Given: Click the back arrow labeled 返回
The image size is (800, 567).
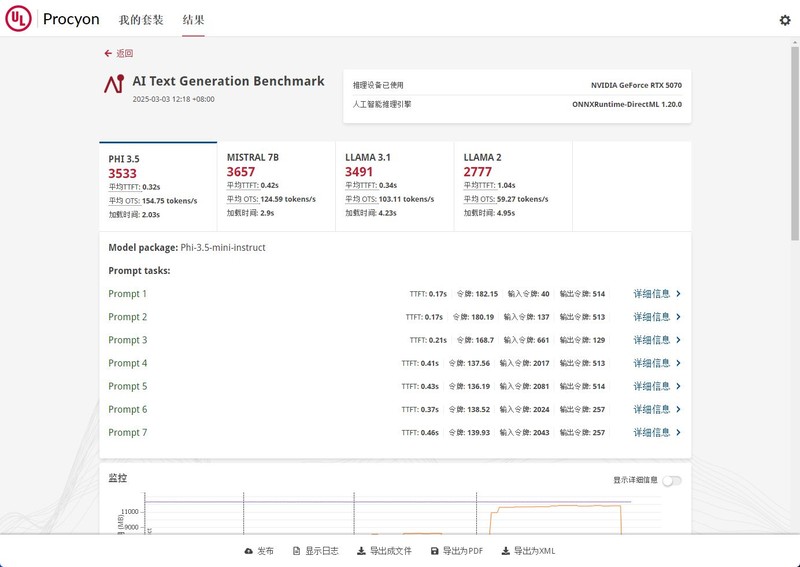Looking at the screenshot, I should click(118, 53).
